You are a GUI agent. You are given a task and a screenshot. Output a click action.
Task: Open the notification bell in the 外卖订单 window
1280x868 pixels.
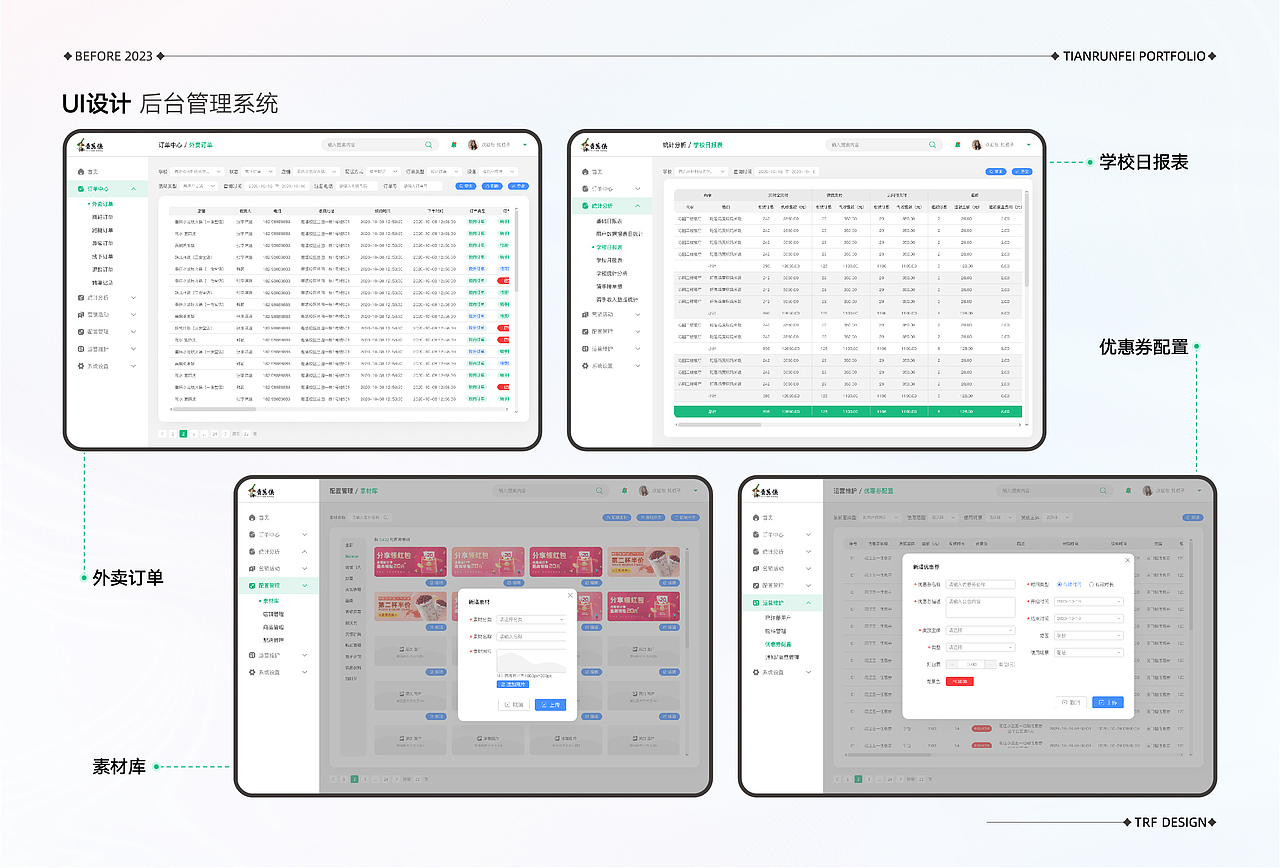pos(453,145)
